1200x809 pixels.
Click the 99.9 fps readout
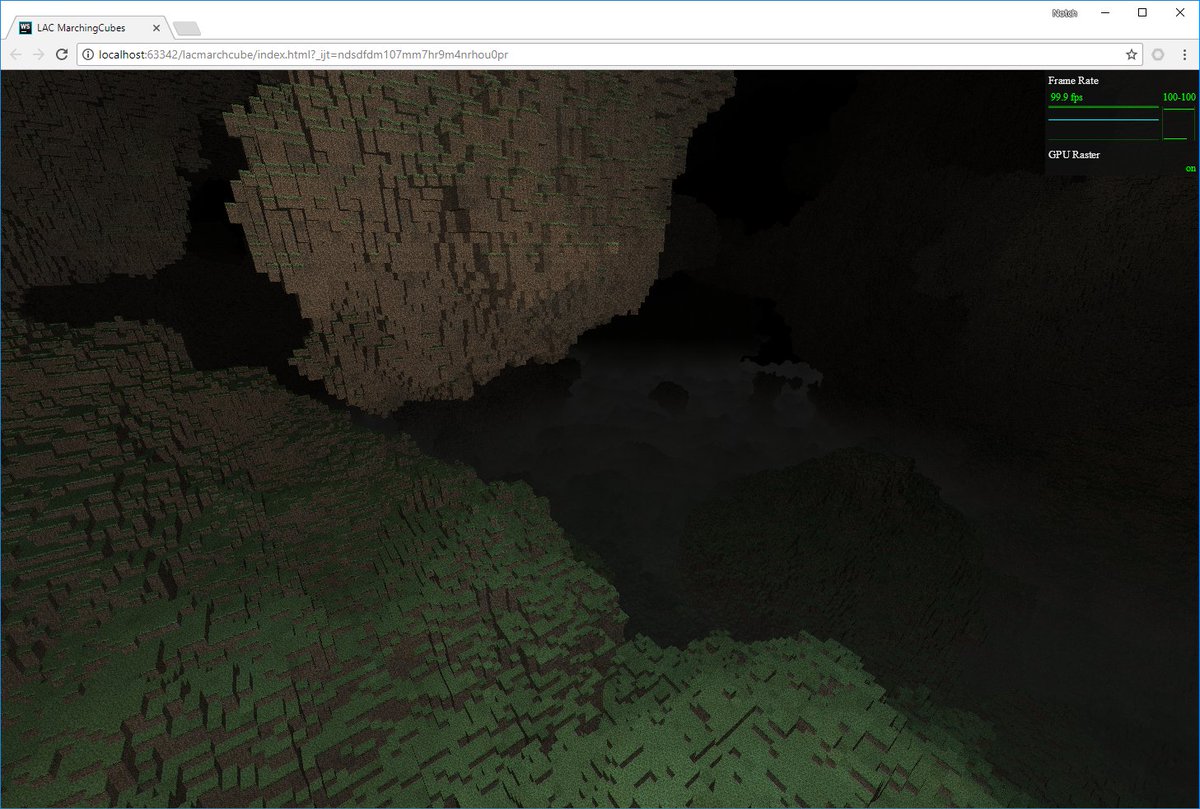(x=1066, y=97)
